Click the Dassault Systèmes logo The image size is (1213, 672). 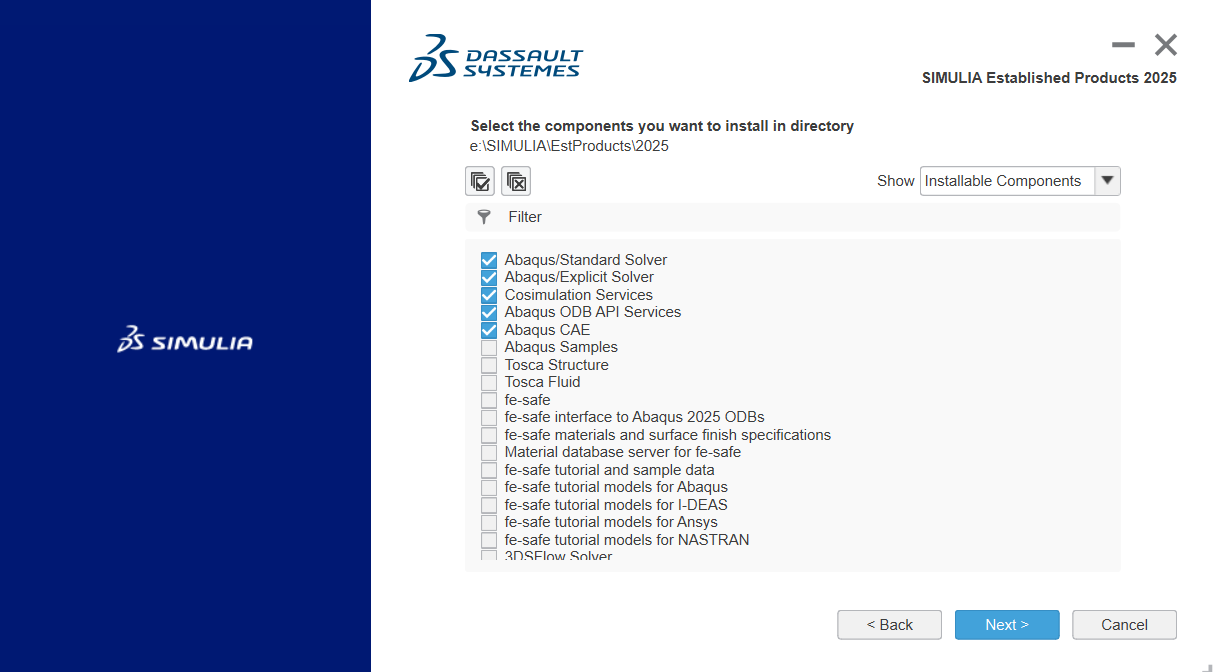(495, 58)
